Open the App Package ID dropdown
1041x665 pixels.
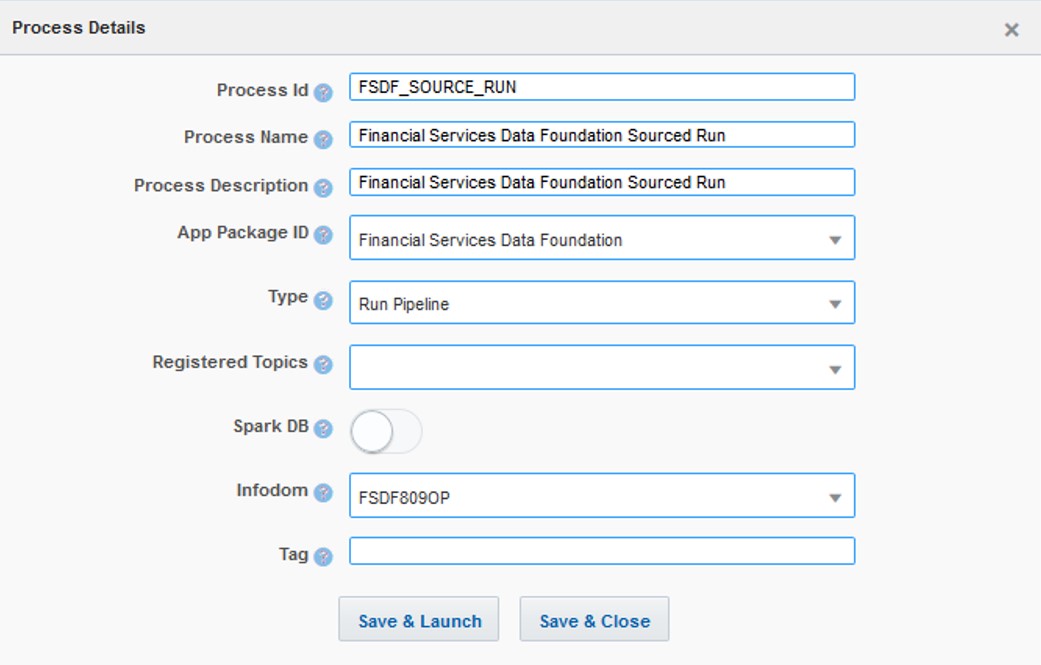click(601, 238)
